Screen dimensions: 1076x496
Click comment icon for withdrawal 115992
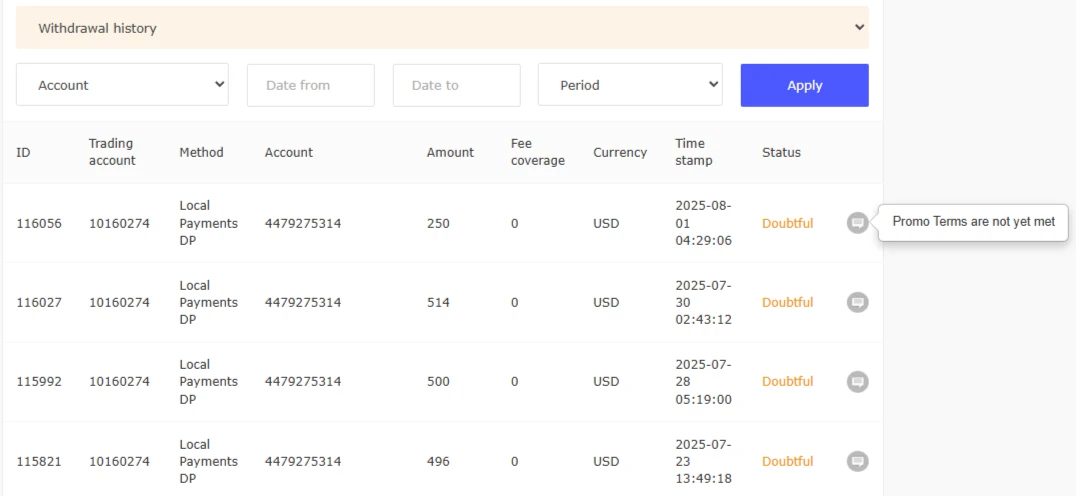(x=857, y=381)
